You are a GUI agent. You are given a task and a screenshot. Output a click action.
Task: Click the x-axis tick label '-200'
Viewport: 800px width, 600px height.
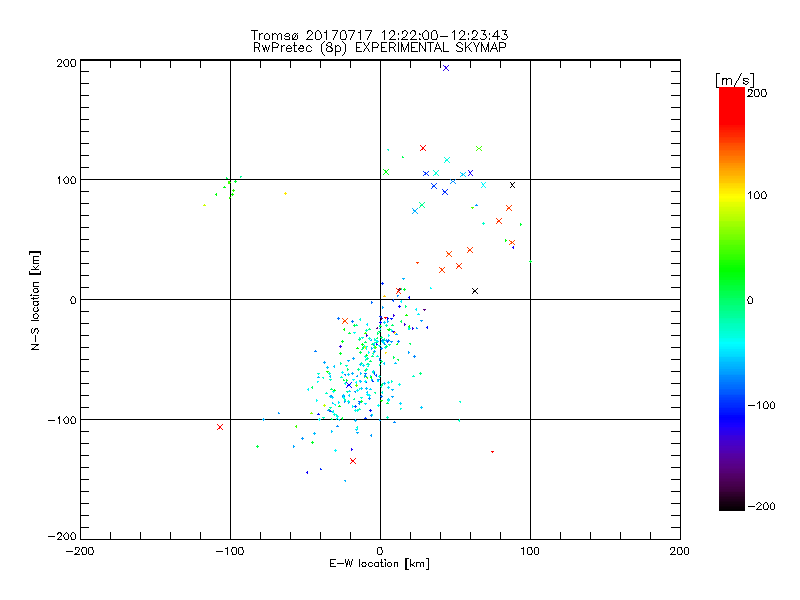(x=80, y=552)
